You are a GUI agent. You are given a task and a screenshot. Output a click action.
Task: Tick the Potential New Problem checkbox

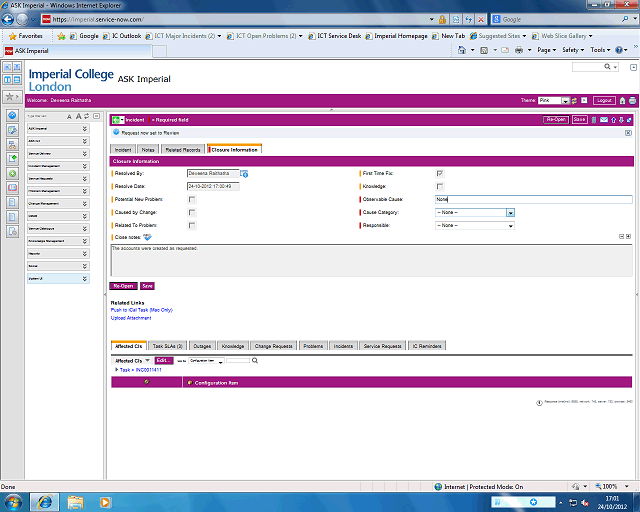pyautogui.click(x=192, y=199)
